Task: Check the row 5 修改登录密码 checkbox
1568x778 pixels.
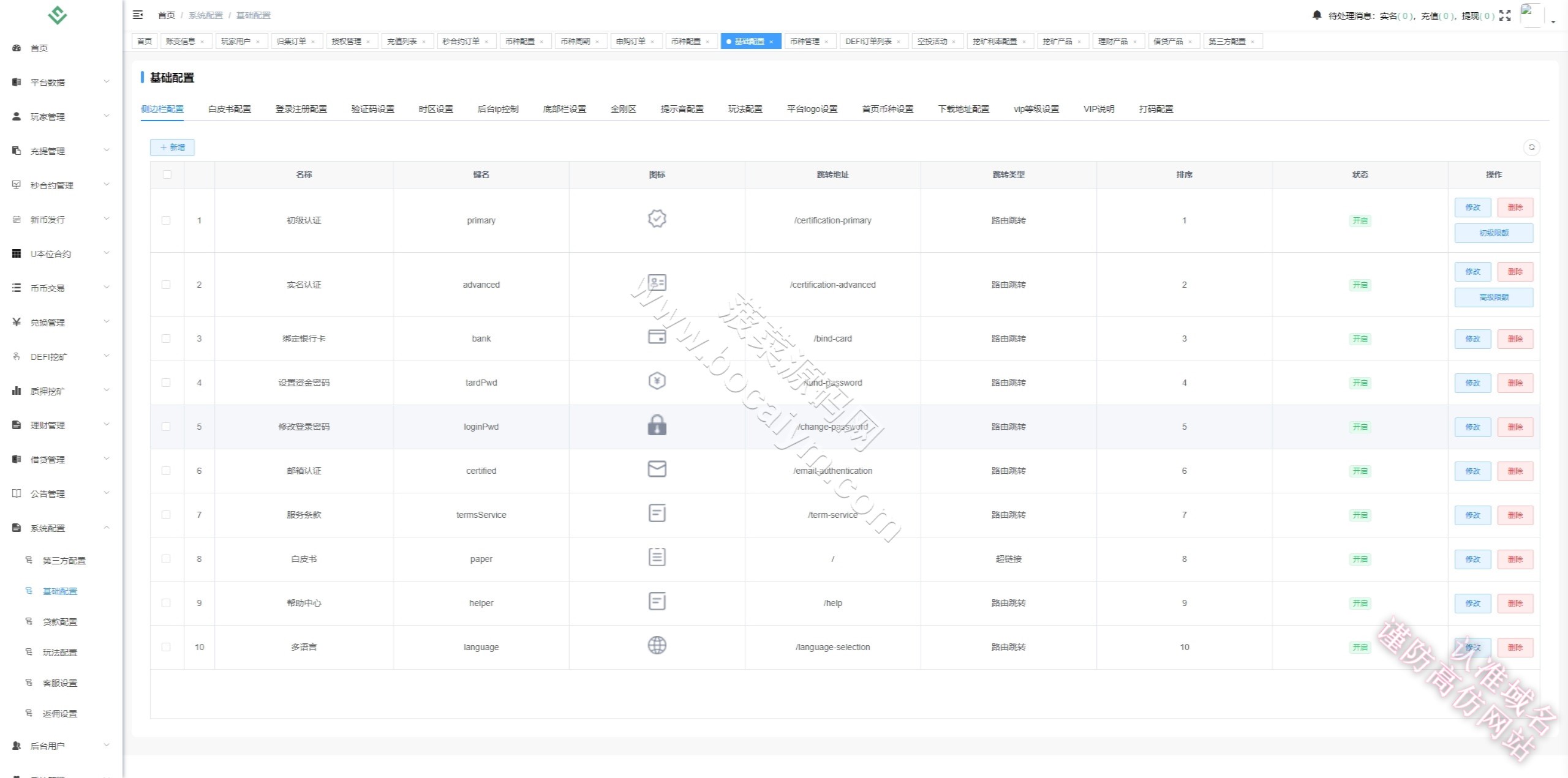Action: (166, 427)
